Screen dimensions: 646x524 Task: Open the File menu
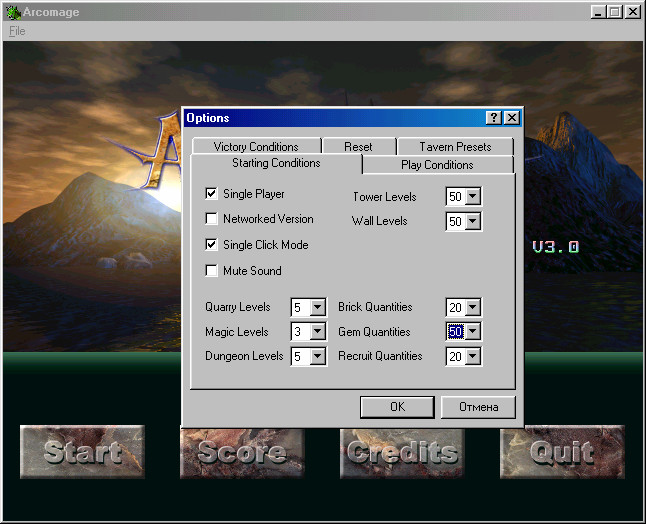point(17,31)
